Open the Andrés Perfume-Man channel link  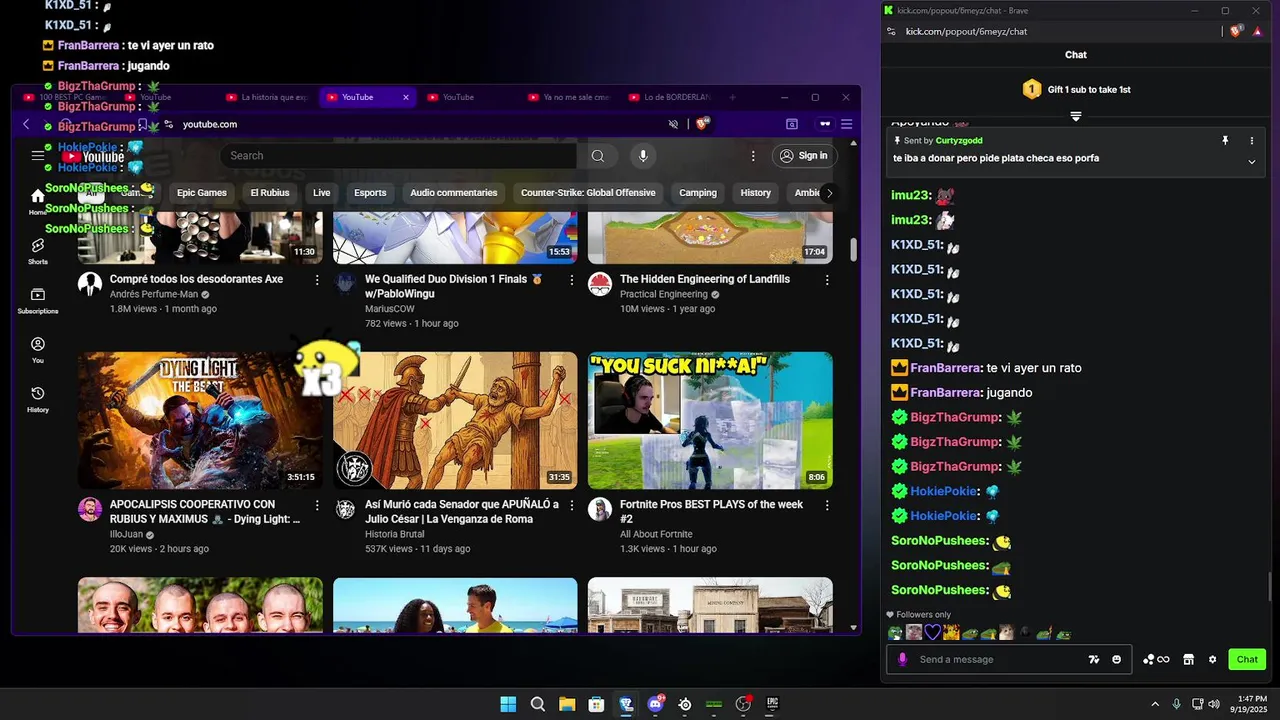tap(154, 295)
